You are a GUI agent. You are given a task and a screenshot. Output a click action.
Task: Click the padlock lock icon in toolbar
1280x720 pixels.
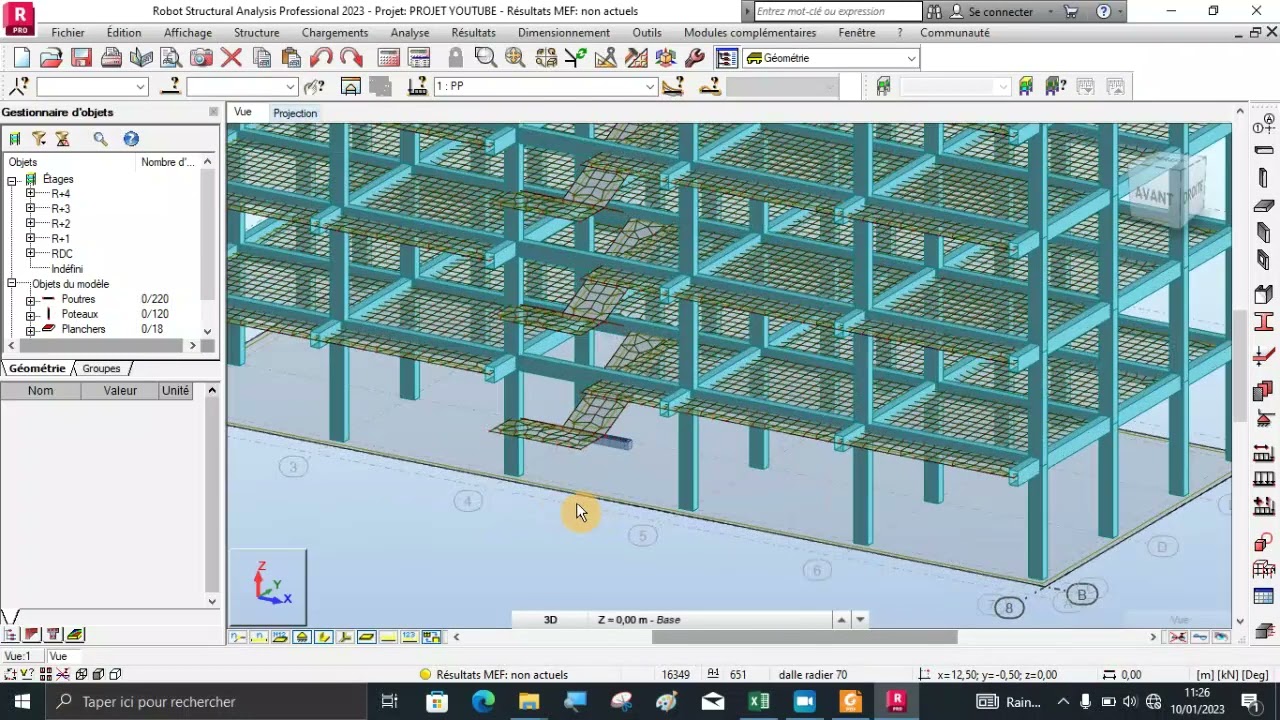(455, 57)
